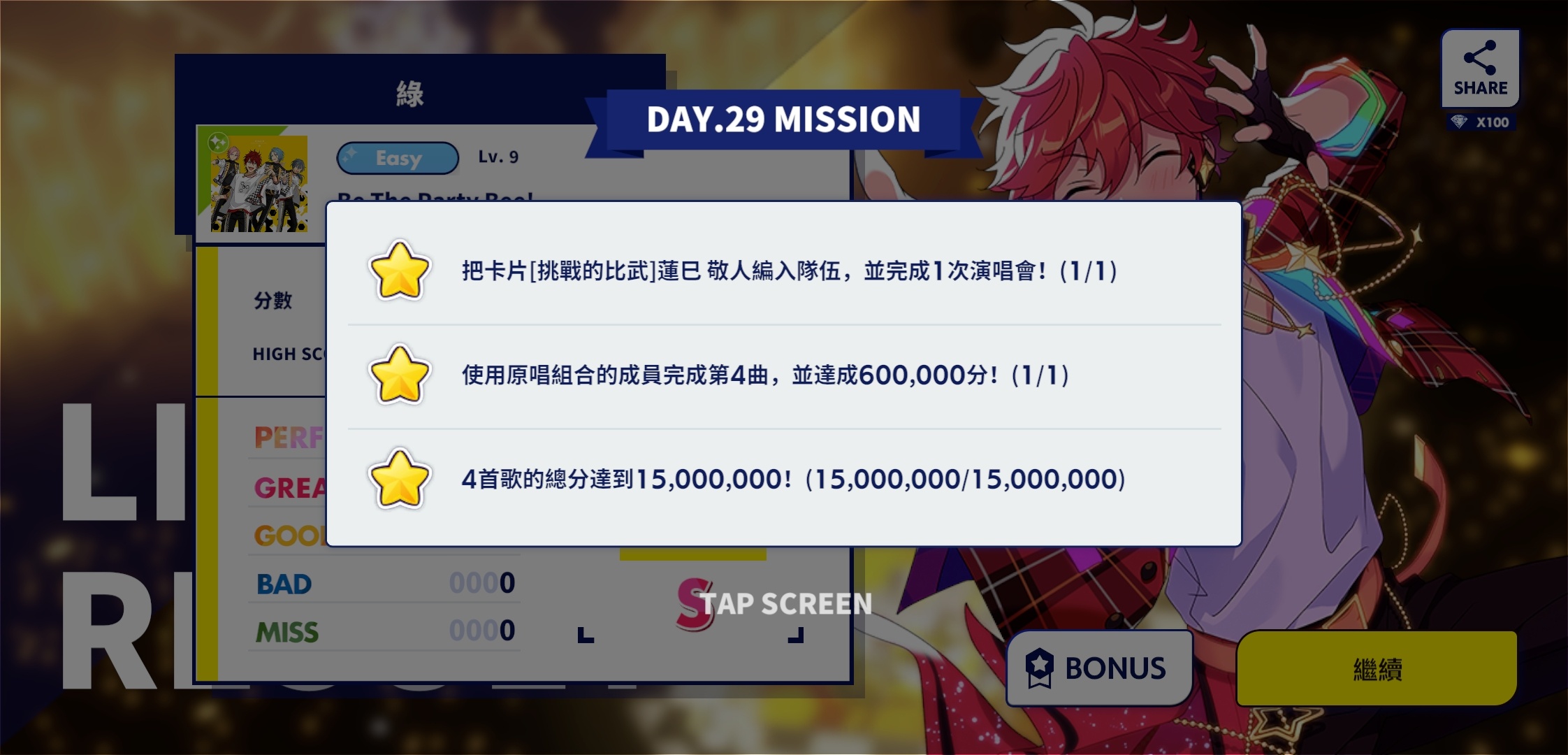Tap the song jacket thumbnail

coord(259,184)
